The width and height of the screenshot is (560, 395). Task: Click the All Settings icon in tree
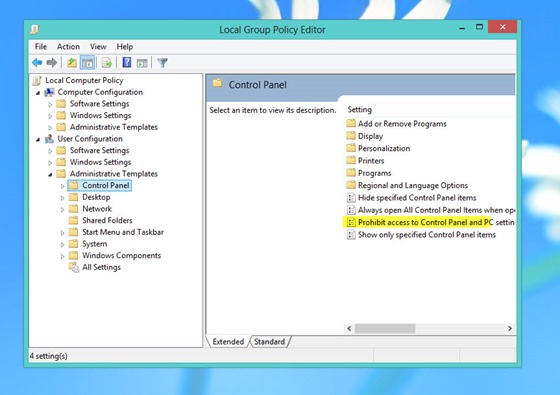coord(74,268)
